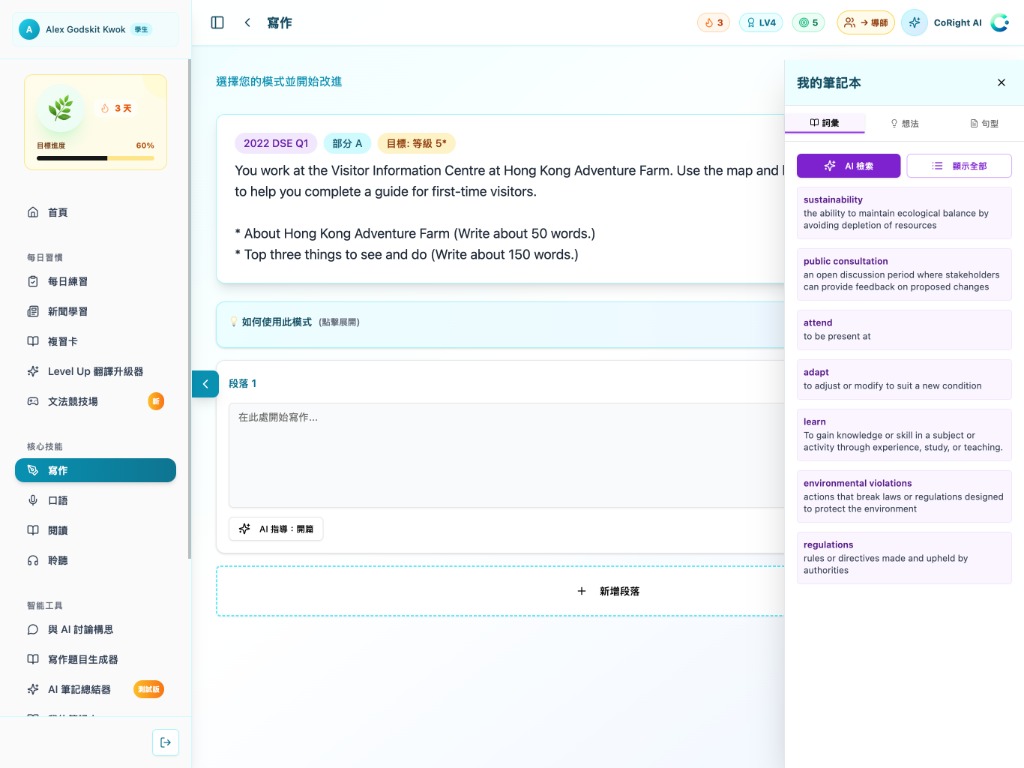Viewport: 1024px width, 768px height.
Task: Switch to the 句型 sentence patterns tab
Action: point(984,123)
